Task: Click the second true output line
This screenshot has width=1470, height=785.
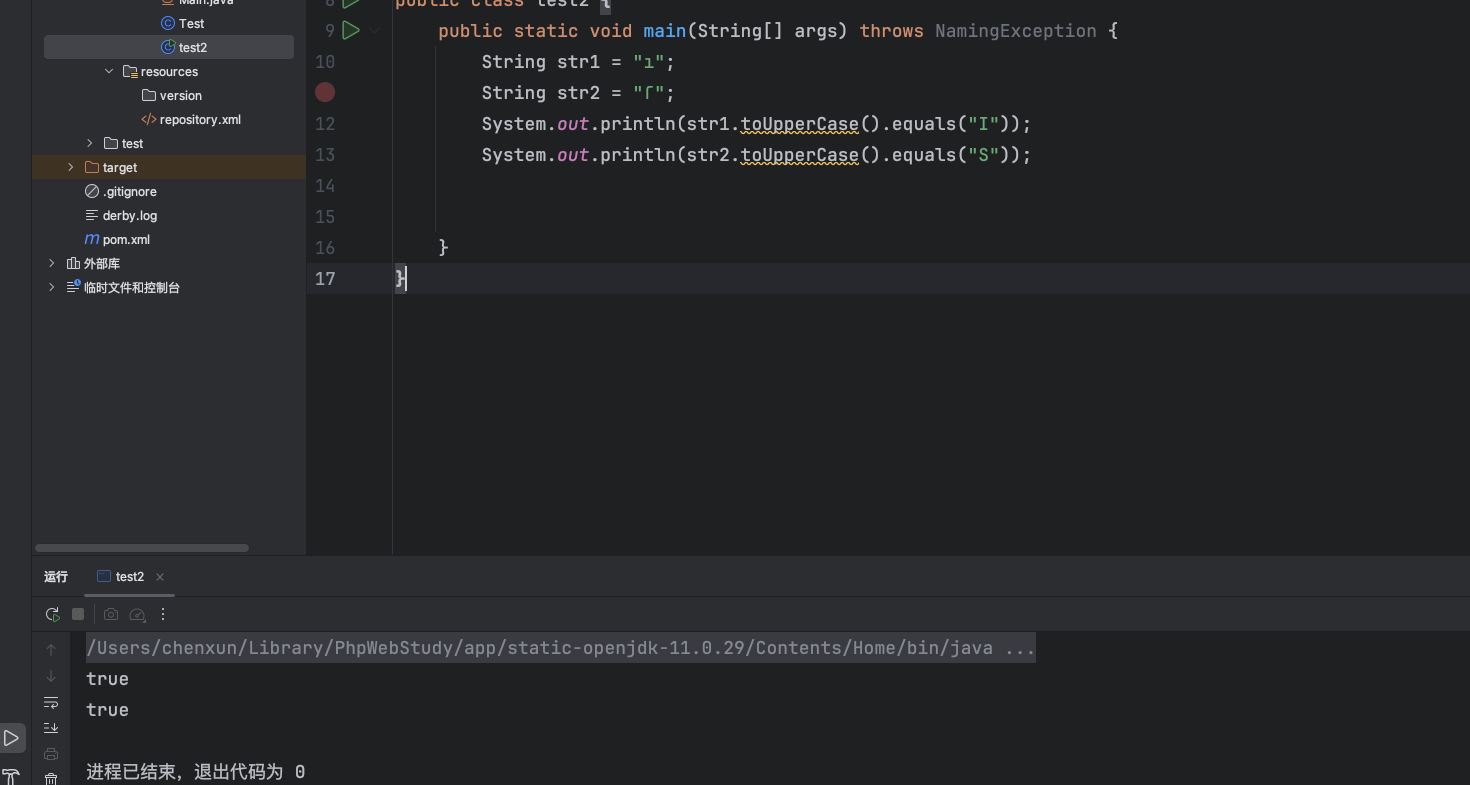Action: pyautogui.click(x=107, y=710)
